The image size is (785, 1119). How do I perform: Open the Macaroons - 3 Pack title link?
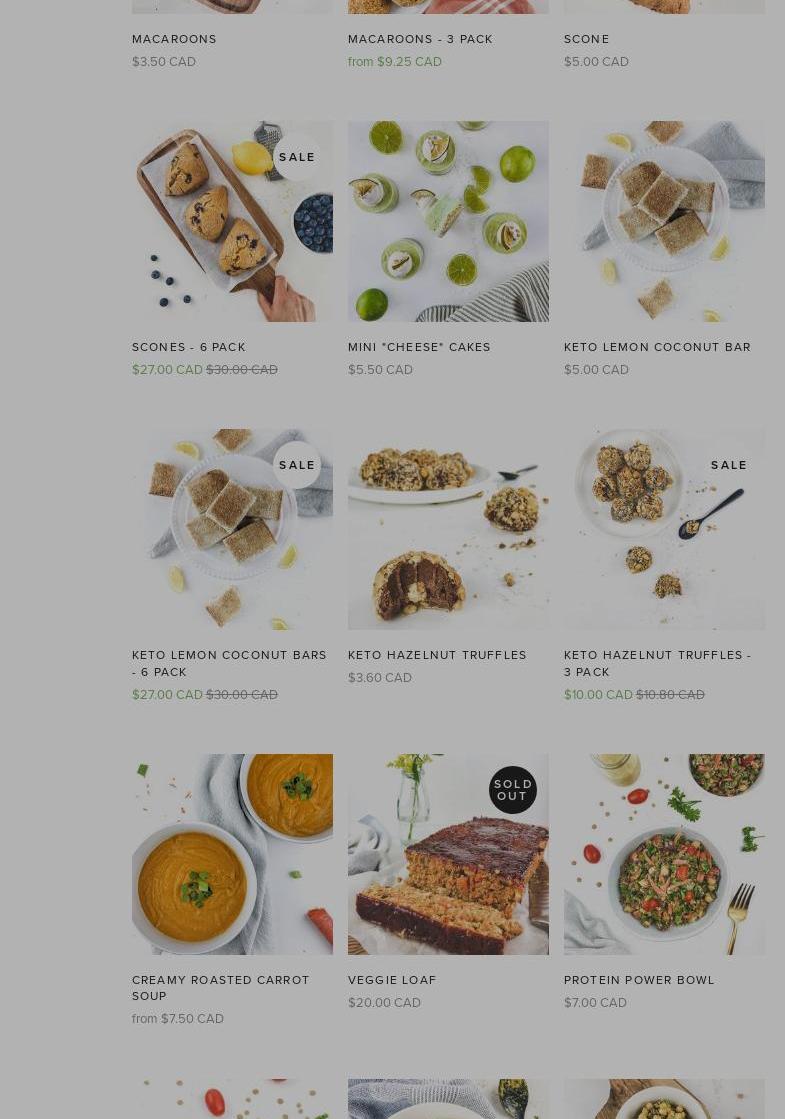point(420,39)
